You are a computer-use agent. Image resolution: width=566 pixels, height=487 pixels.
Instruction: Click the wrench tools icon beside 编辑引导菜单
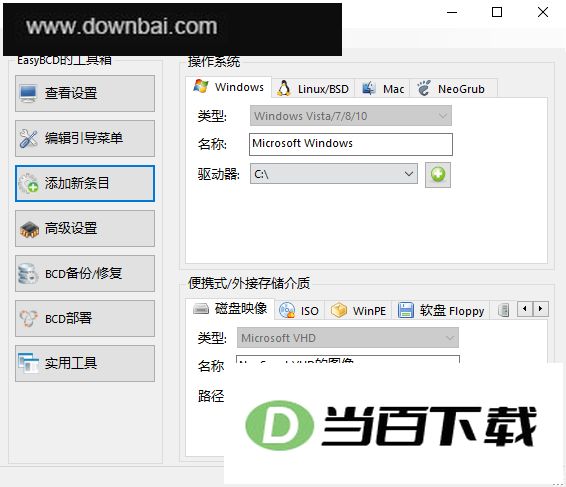tap(28, 138)
